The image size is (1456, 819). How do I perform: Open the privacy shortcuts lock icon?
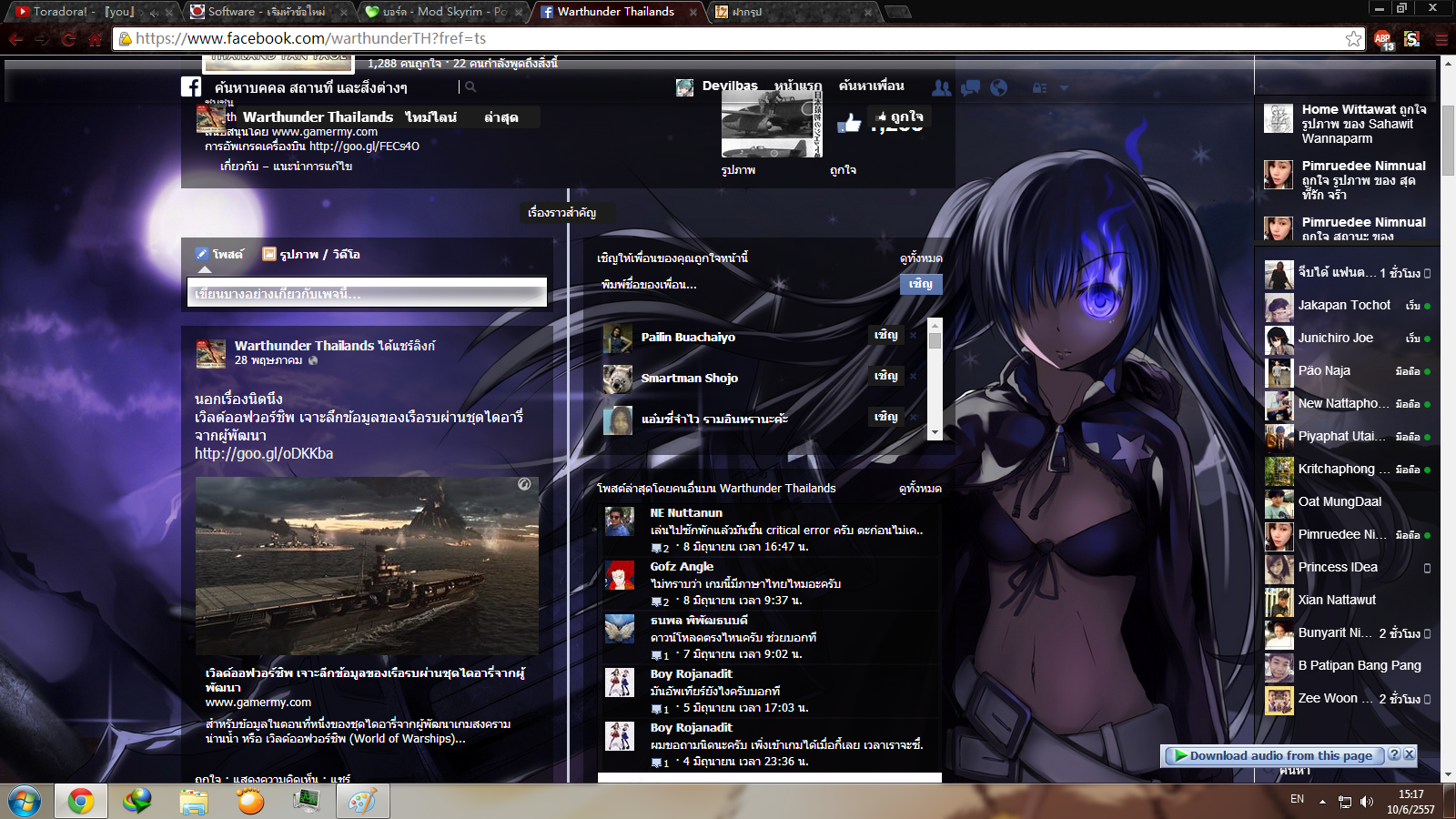(x=1039, y=88)
